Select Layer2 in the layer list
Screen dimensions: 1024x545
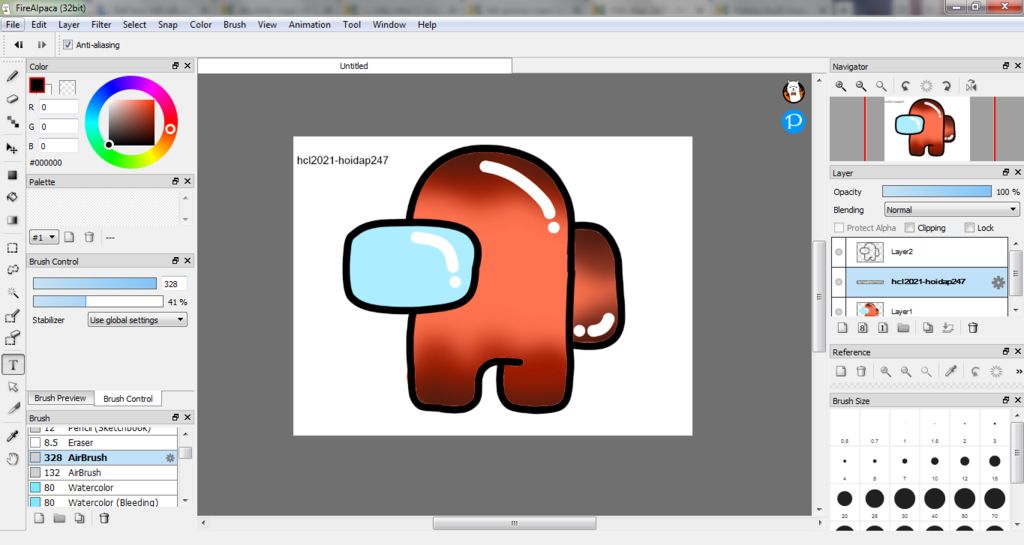point(919,252)
